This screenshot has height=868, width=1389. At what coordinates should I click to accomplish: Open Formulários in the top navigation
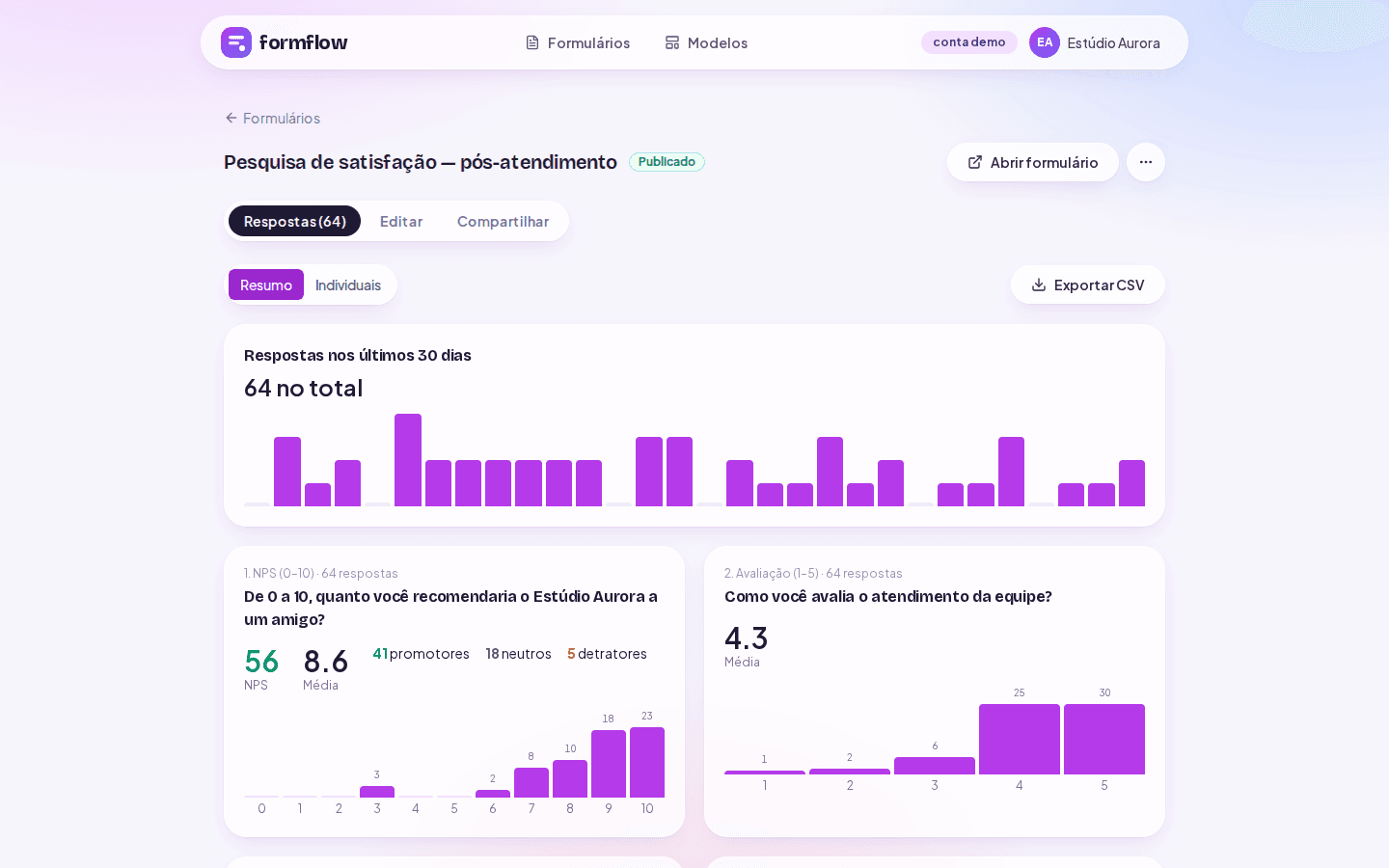click(x=578, y=42)
